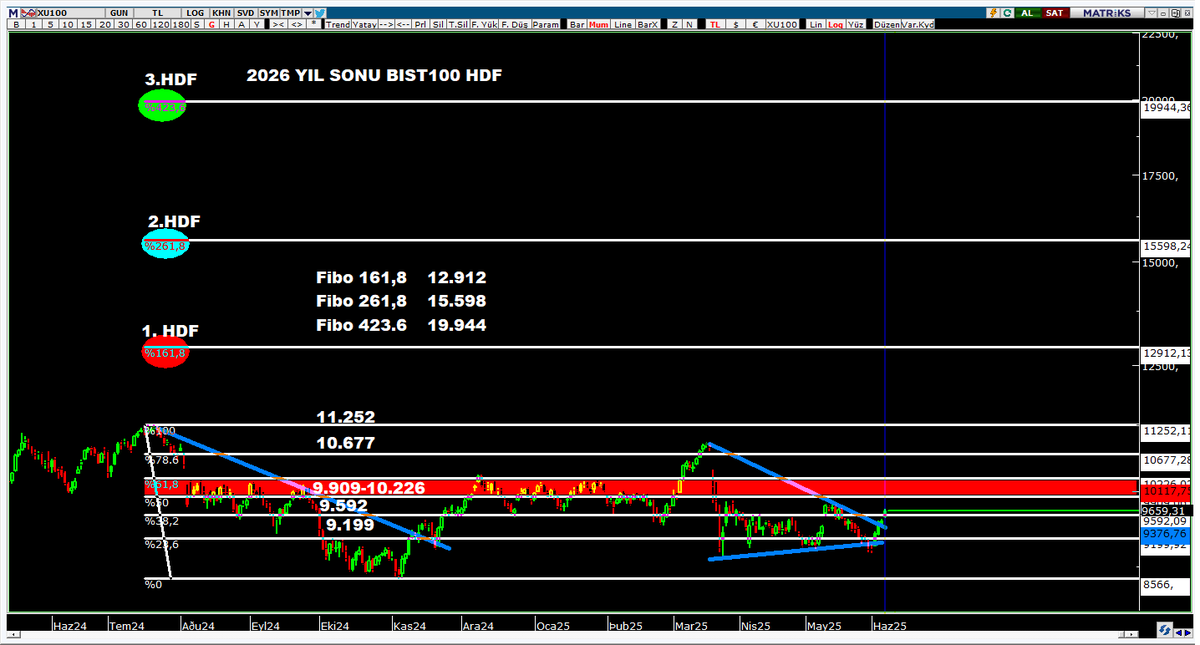This screenshot has height=645, width=1200.
Task: Click the SYM button
Action: 268,13
